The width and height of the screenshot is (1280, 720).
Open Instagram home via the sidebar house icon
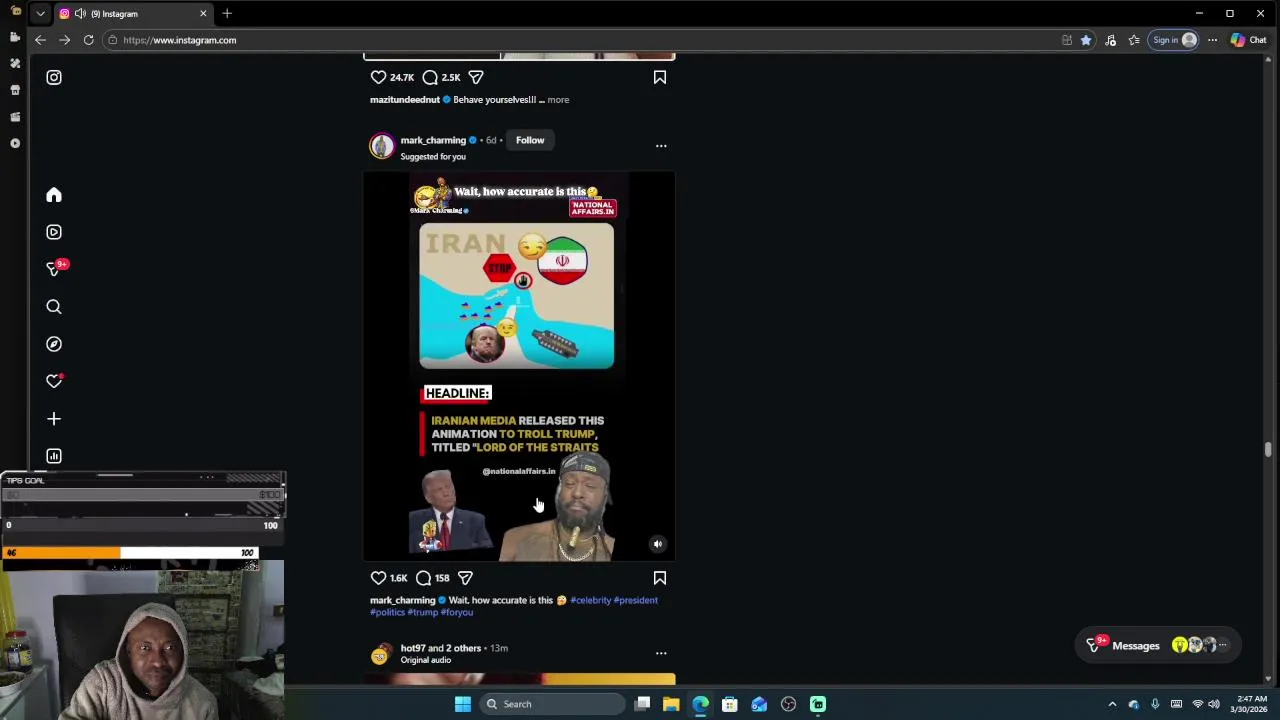[54, 195]
